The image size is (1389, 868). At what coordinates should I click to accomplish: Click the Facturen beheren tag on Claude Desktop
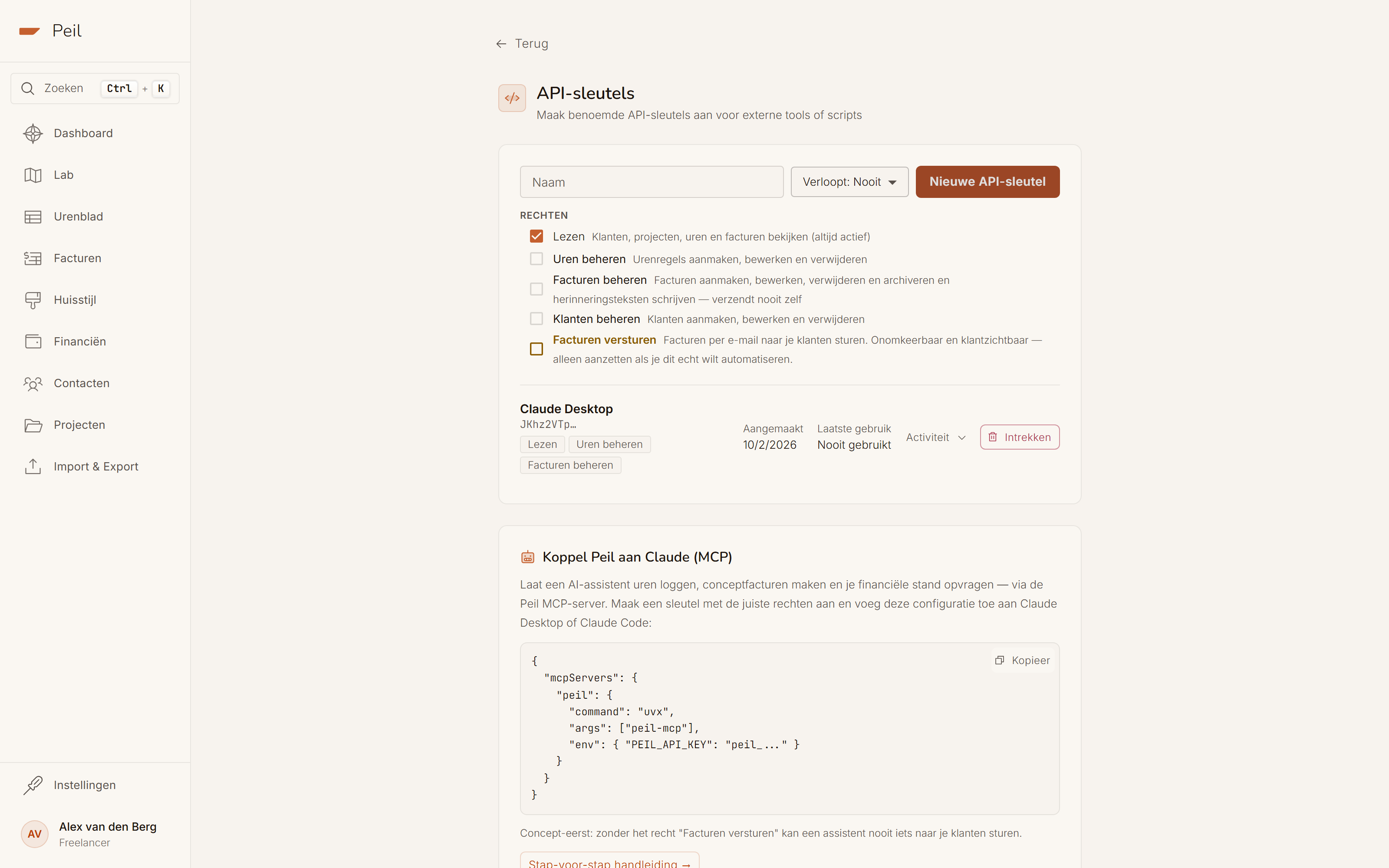(570, 465)
